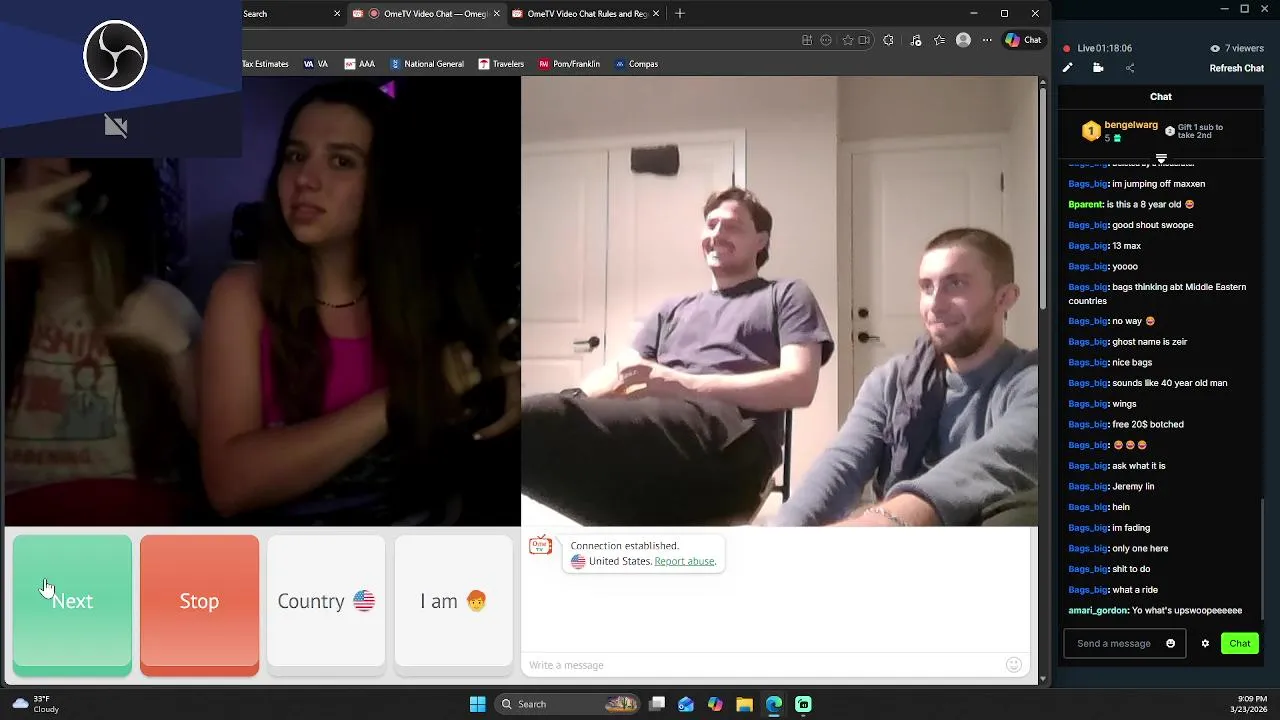Switch to the OmeTV Video Chat tab

point(426,14)
